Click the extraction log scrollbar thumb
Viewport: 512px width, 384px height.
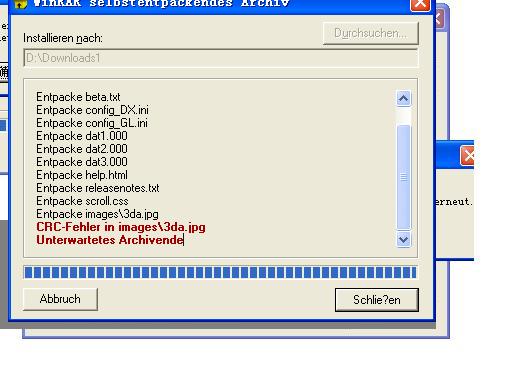click(x=403, y=177)
